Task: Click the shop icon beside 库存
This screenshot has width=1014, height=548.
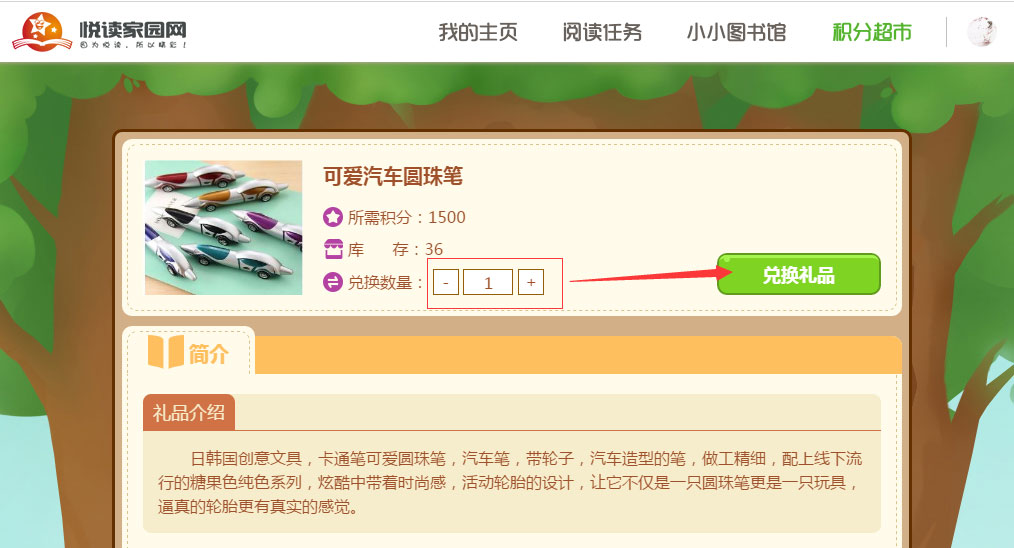Action: (x=332, y=249)
